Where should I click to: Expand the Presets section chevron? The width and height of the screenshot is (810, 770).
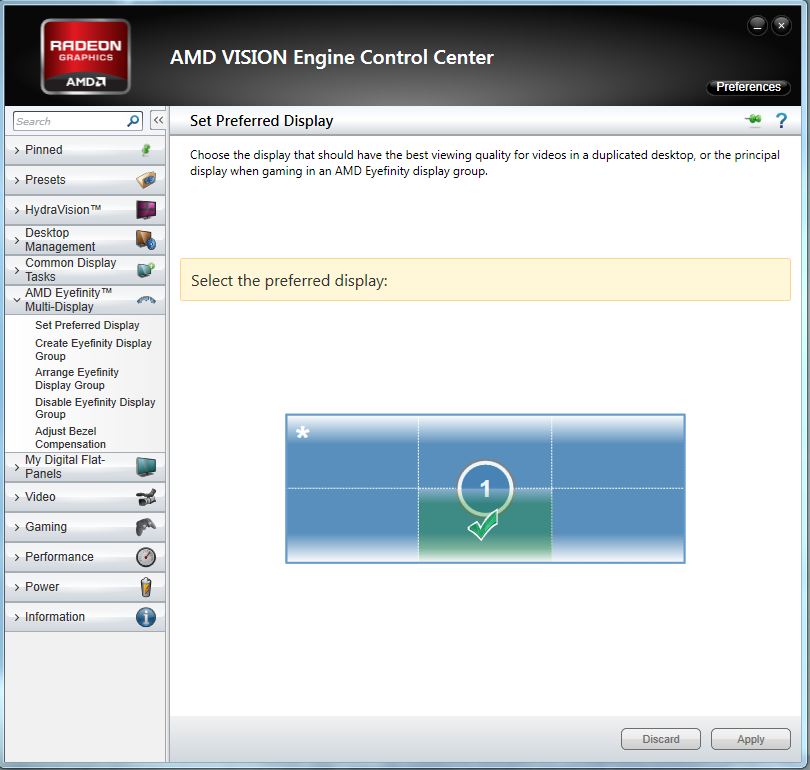click(17, 180)
